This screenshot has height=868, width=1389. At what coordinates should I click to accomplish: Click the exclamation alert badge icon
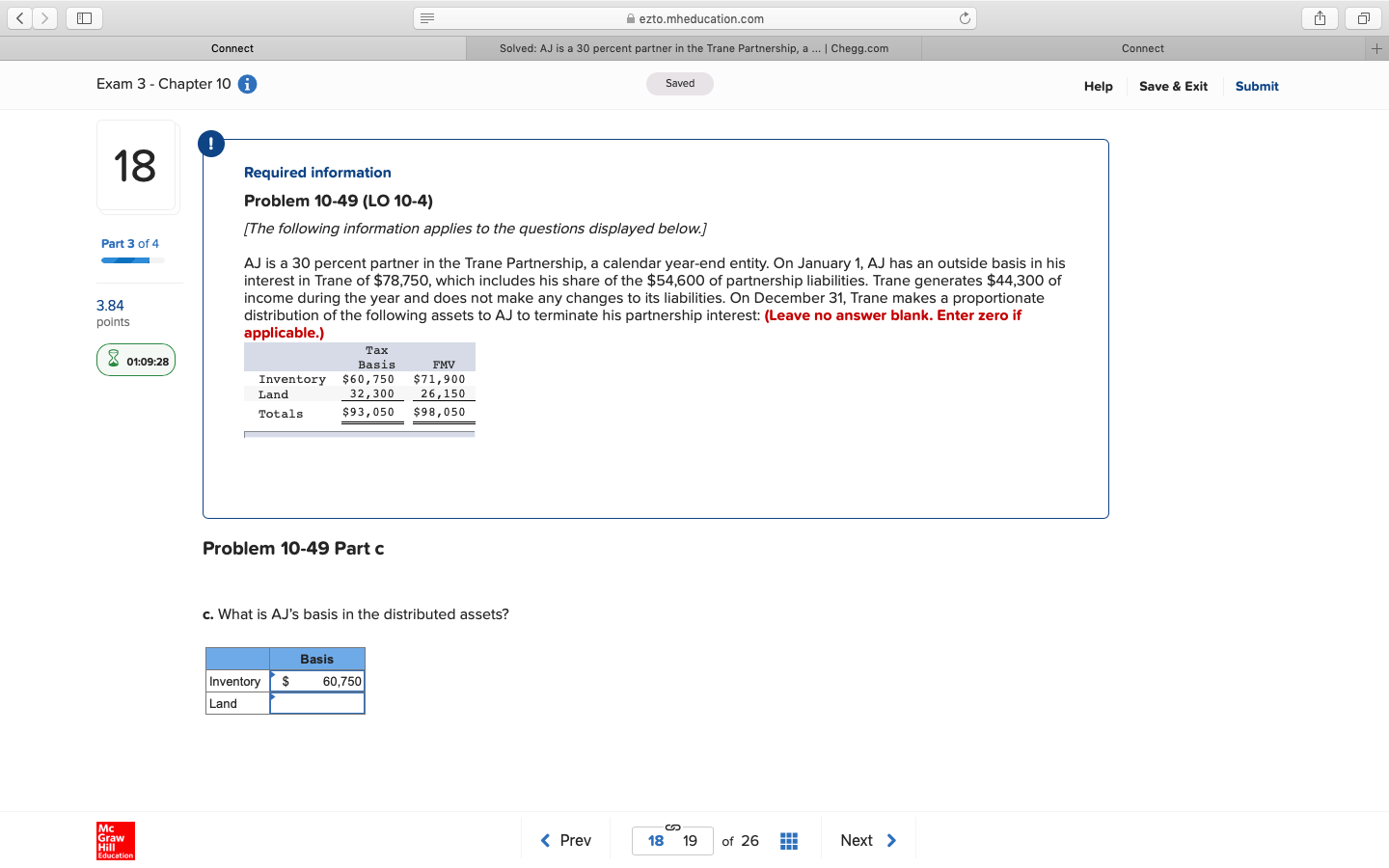point(210,144)
